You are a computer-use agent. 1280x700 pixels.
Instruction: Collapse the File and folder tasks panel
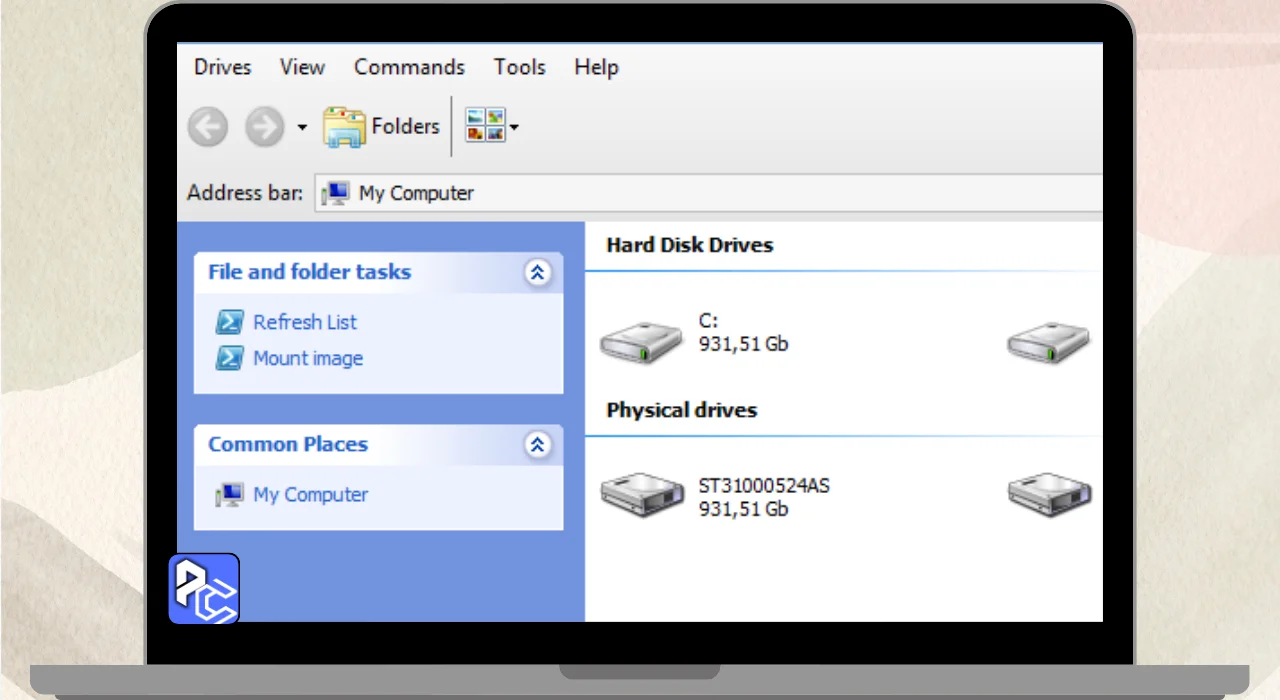point(538,272)
